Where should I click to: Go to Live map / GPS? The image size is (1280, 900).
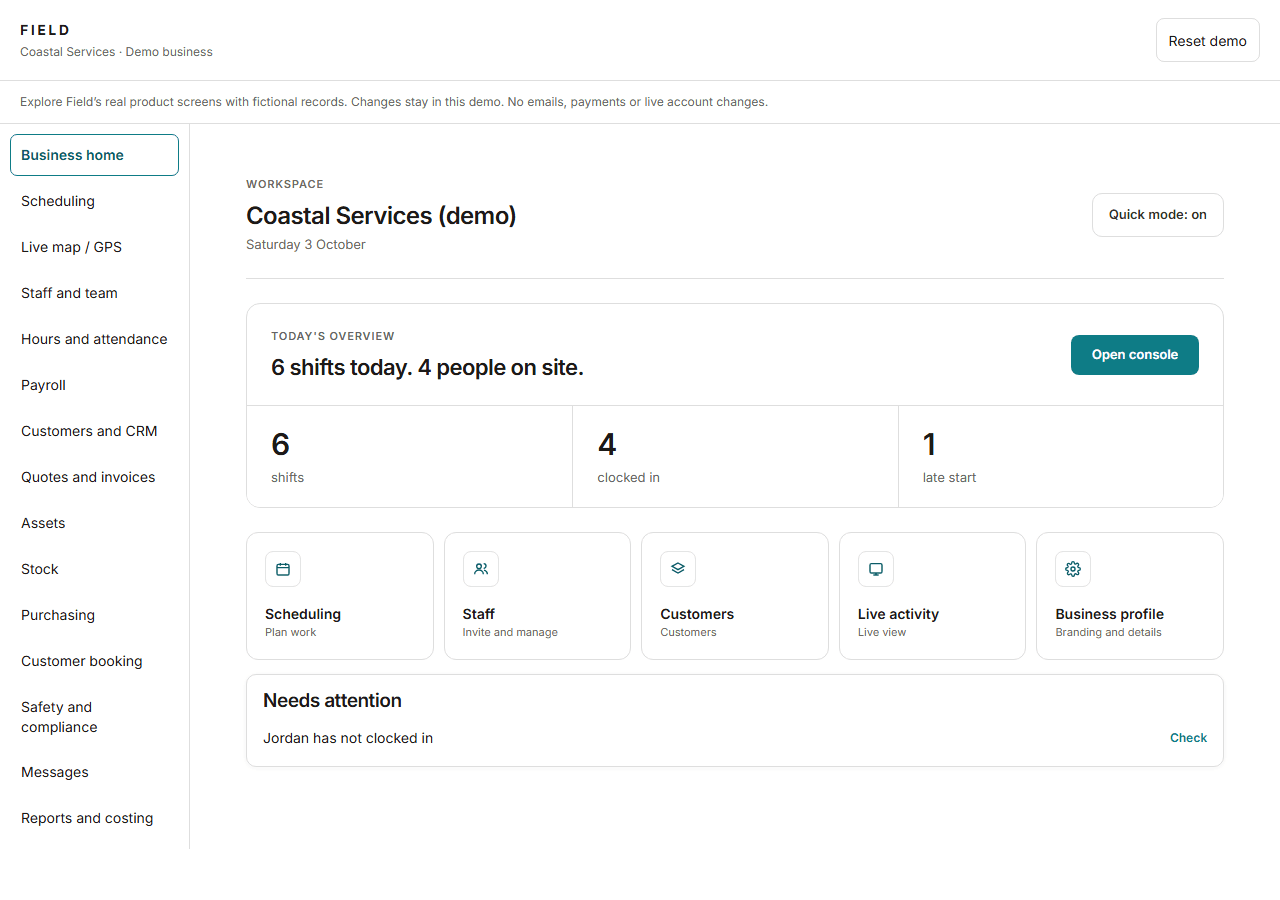click(94, 247)
